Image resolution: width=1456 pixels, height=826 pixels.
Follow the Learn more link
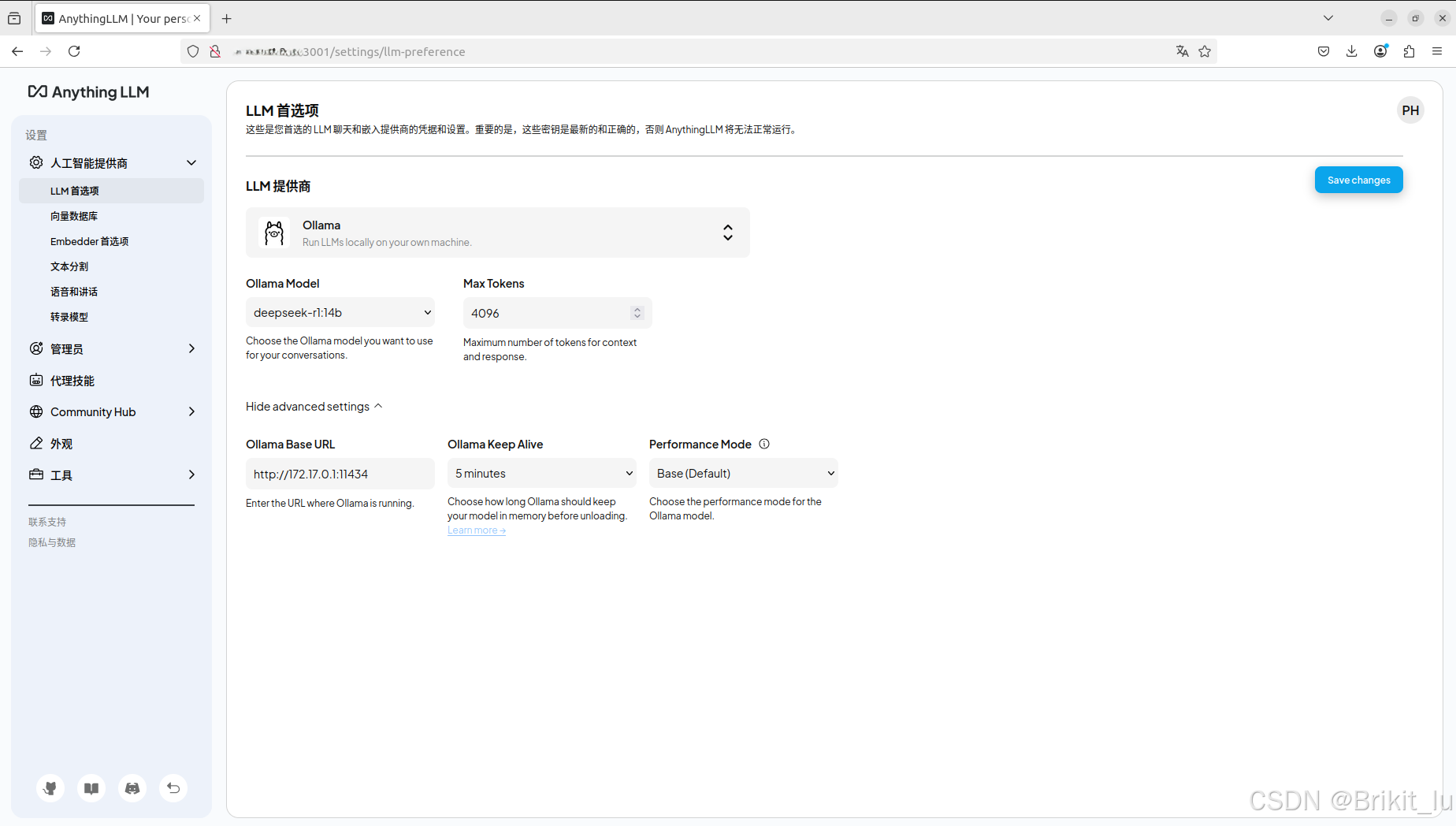tap(477, 530)
